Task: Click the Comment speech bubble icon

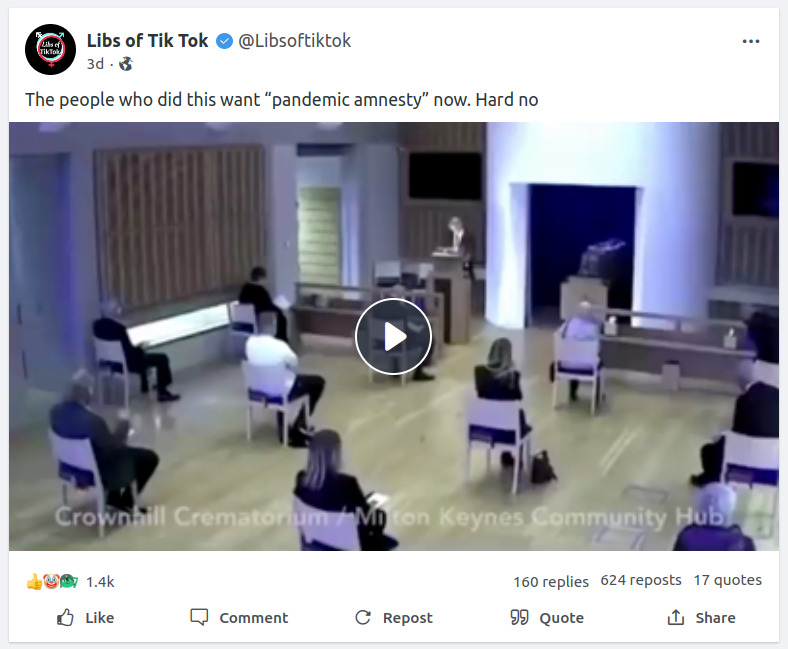Action: tap(199, 617)
